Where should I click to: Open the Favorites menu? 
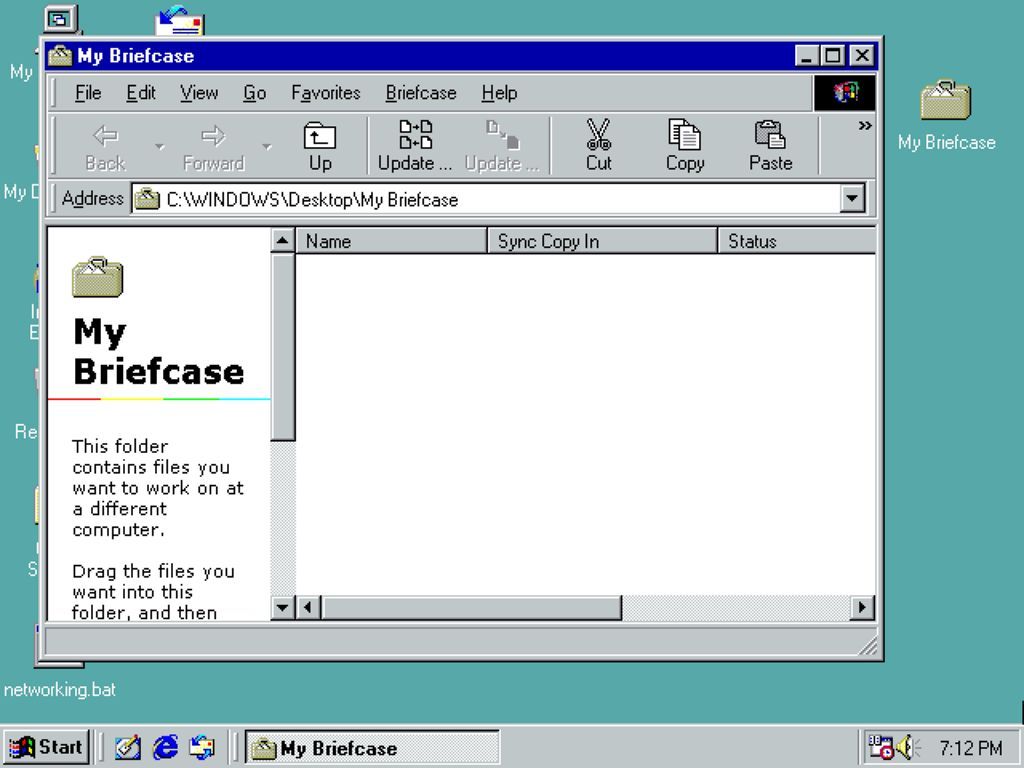[325, 93]
